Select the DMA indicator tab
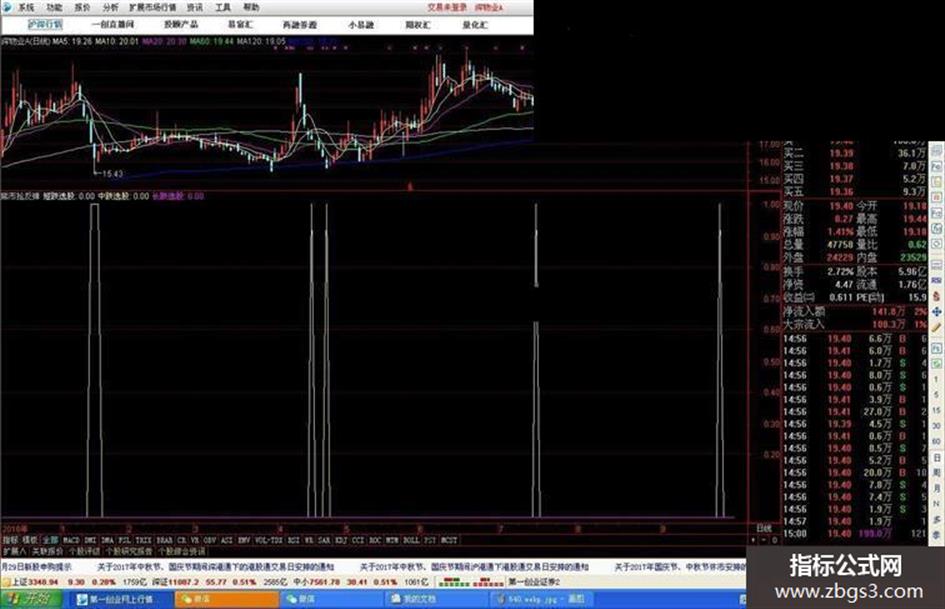 (107, 540)
